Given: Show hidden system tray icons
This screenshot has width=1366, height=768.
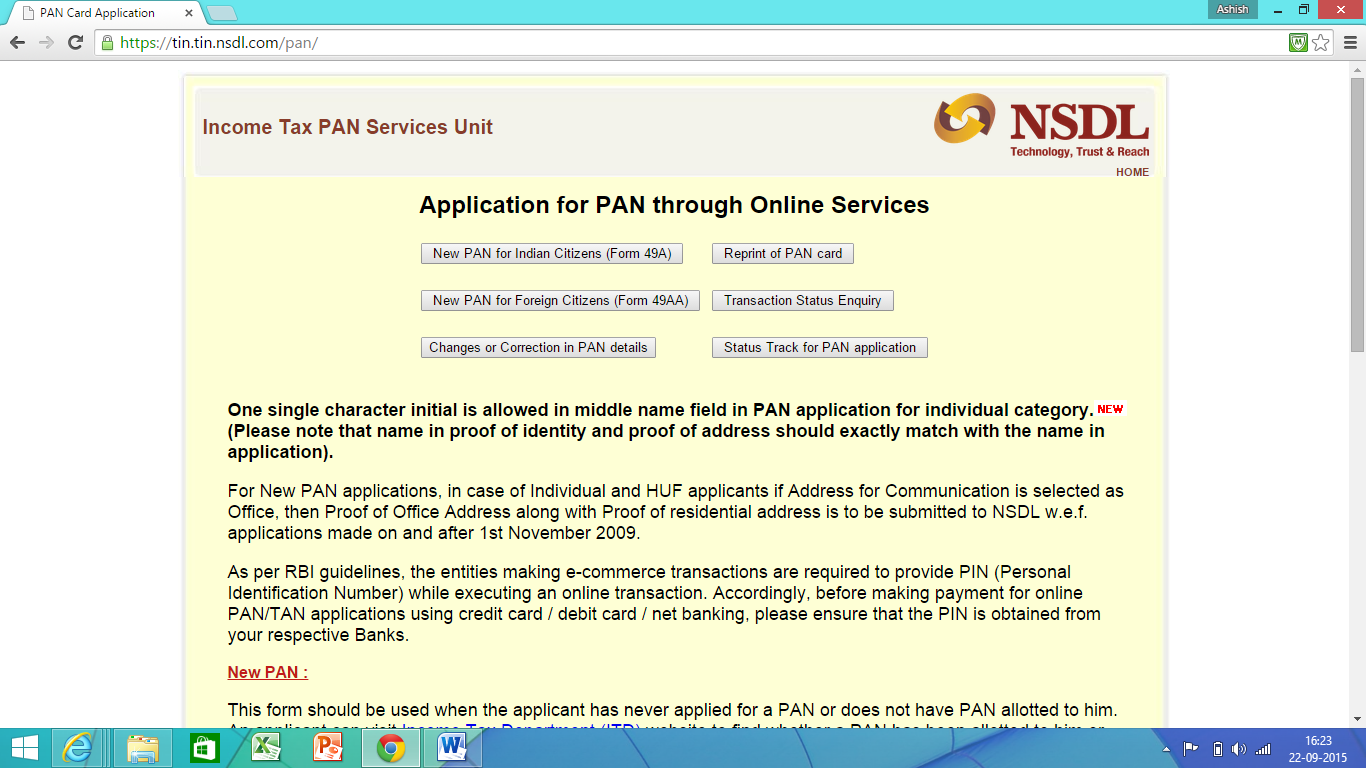Looking at the screenshot, I should [1166, 749].
